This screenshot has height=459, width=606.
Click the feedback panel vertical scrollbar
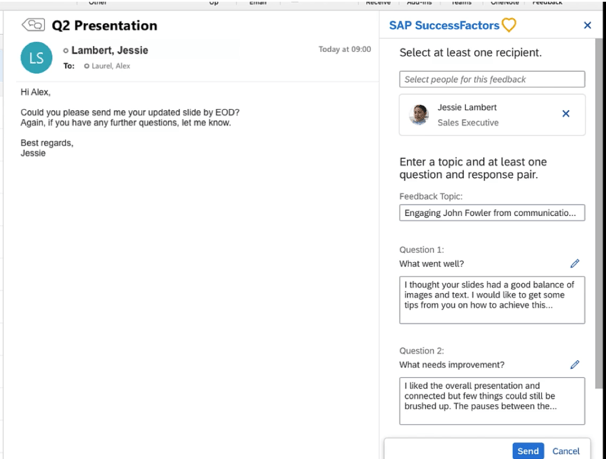click(x=599, y=200)
